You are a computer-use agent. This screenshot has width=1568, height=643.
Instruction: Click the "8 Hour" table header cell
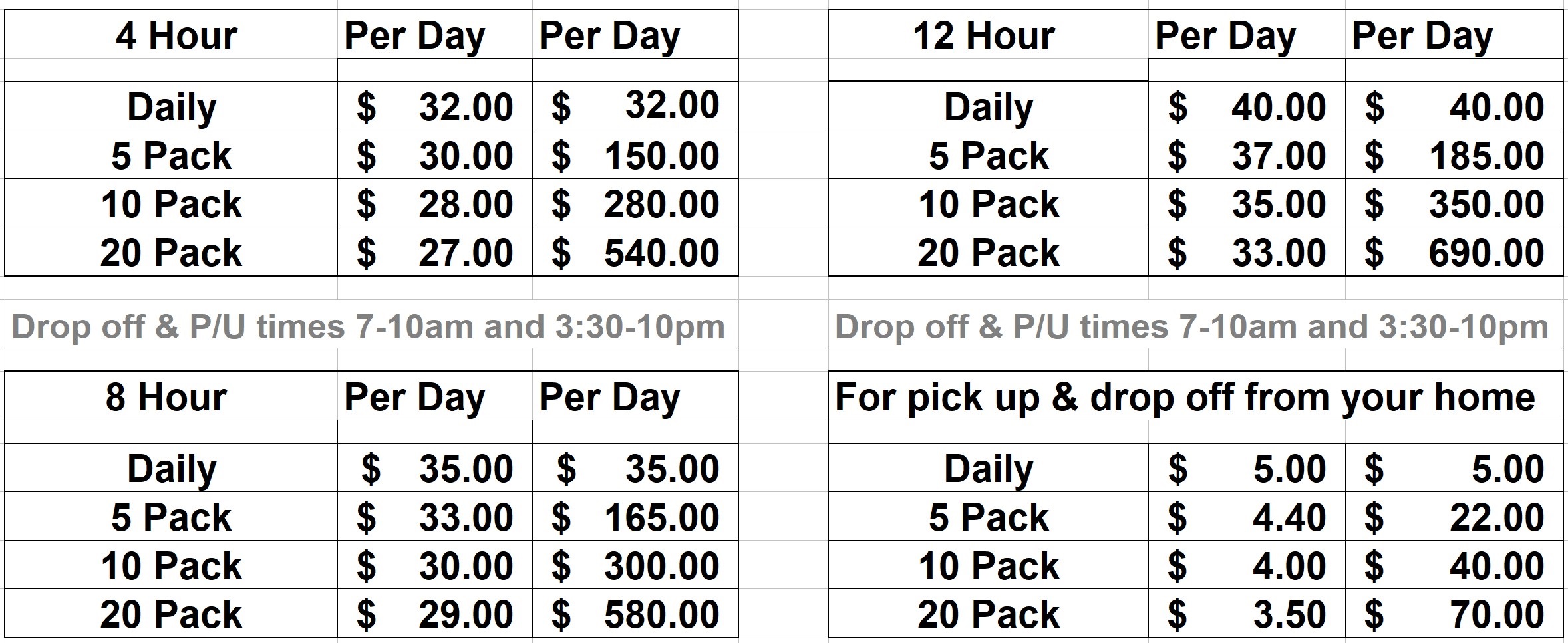(166, 397)
